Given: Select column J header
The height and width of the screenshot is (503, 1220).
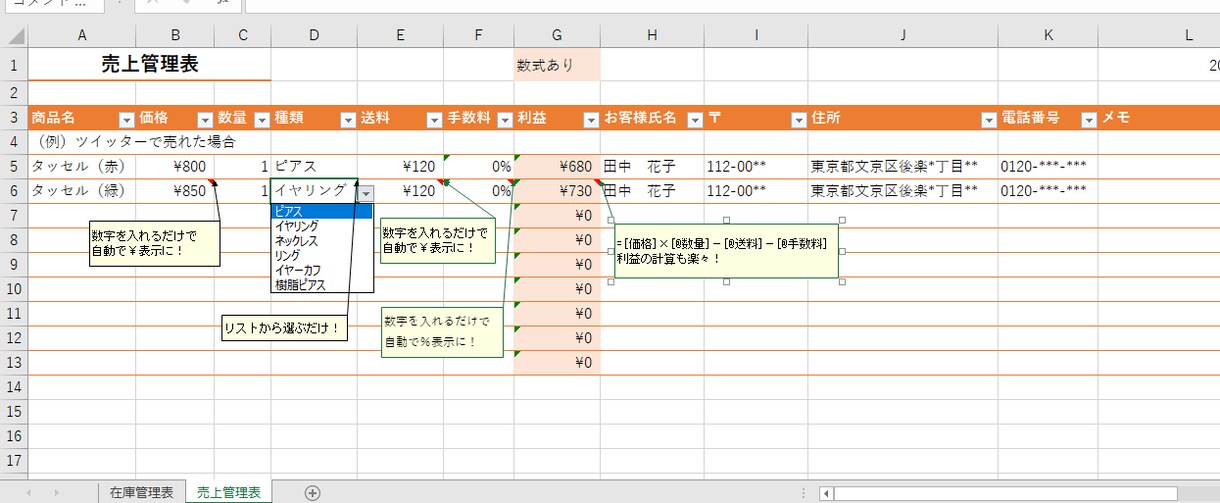Looking at the screenshot, I should (903, 36).
